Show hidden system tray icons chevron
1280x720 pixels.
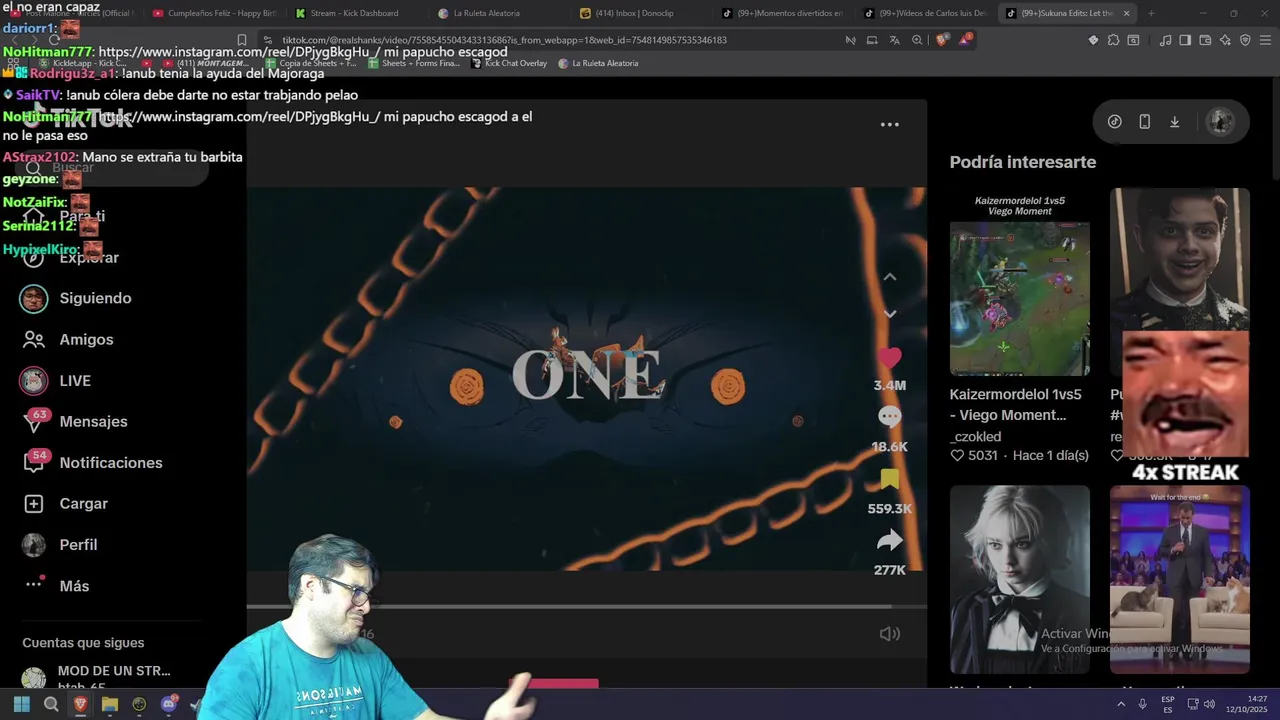pos(1120,705)
